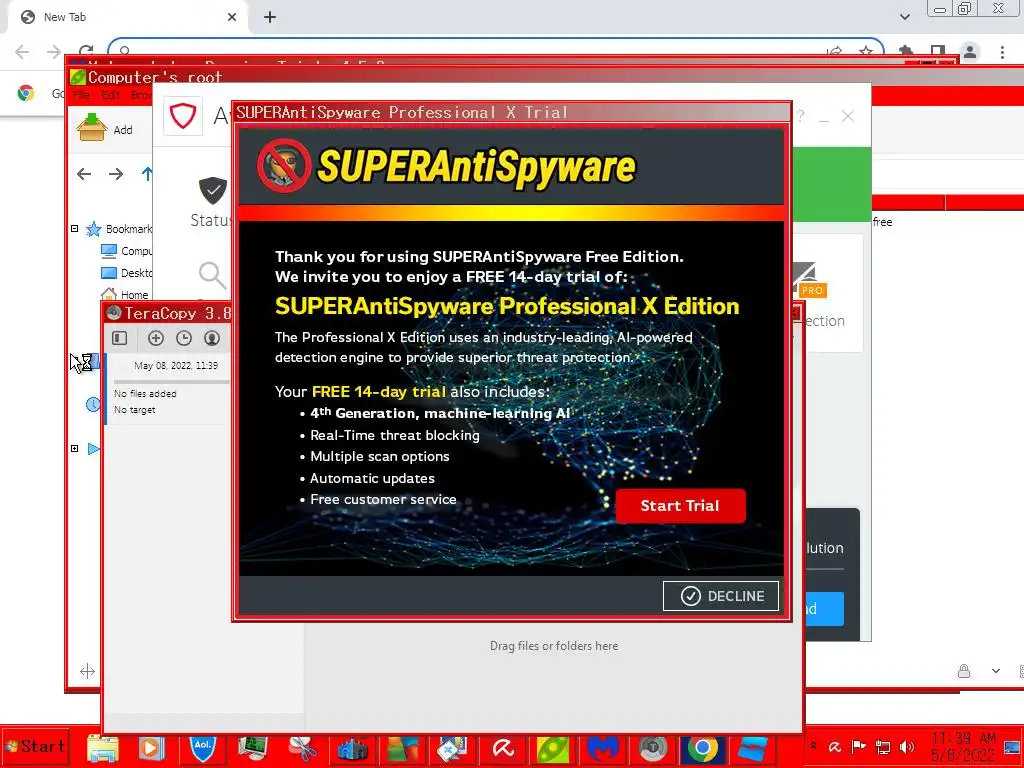Open the Chrome taskbar icon
This screenshot has height=768, width=1024.
[702, 748]
